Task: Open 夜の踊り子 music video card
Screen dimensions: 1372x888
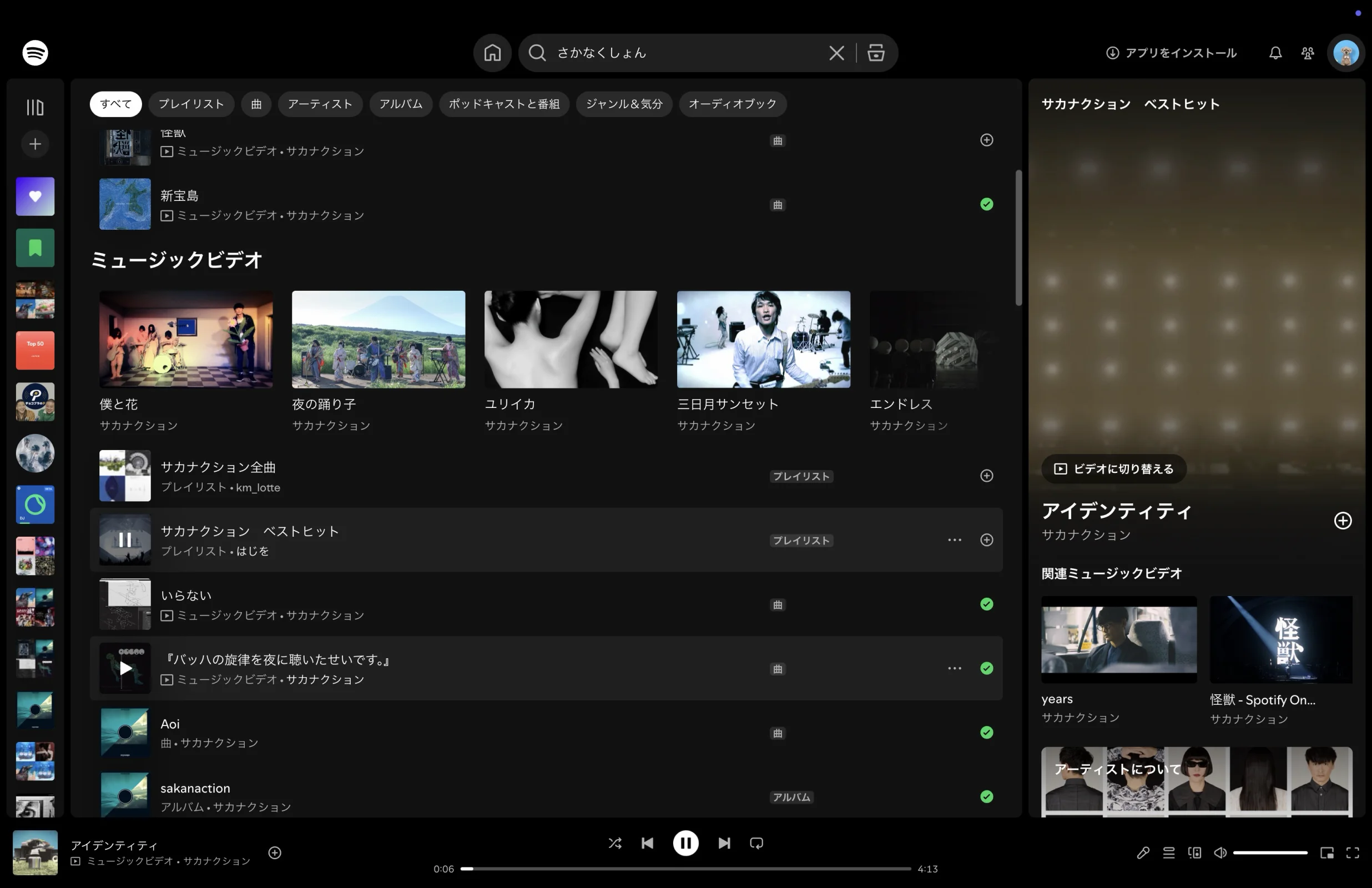Action: (378, 361)
